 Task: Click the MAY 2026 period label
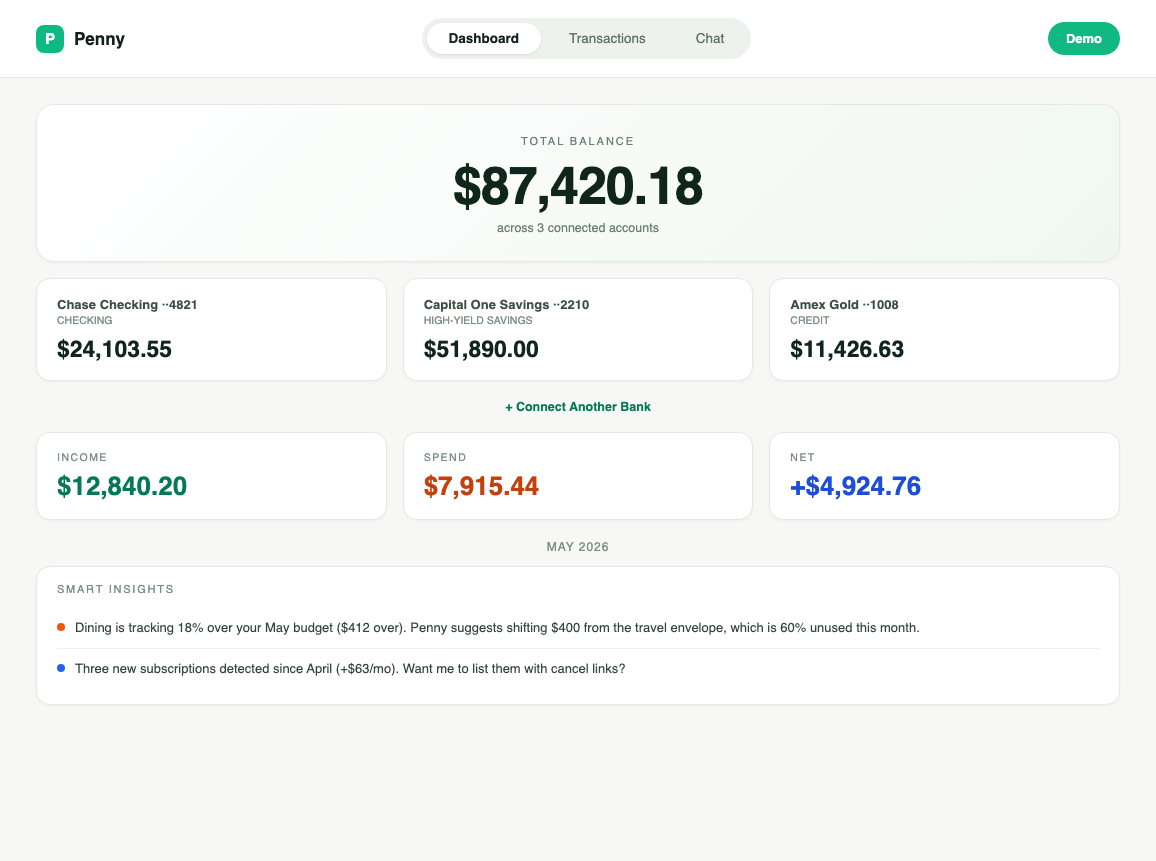[x=578, y=546]
